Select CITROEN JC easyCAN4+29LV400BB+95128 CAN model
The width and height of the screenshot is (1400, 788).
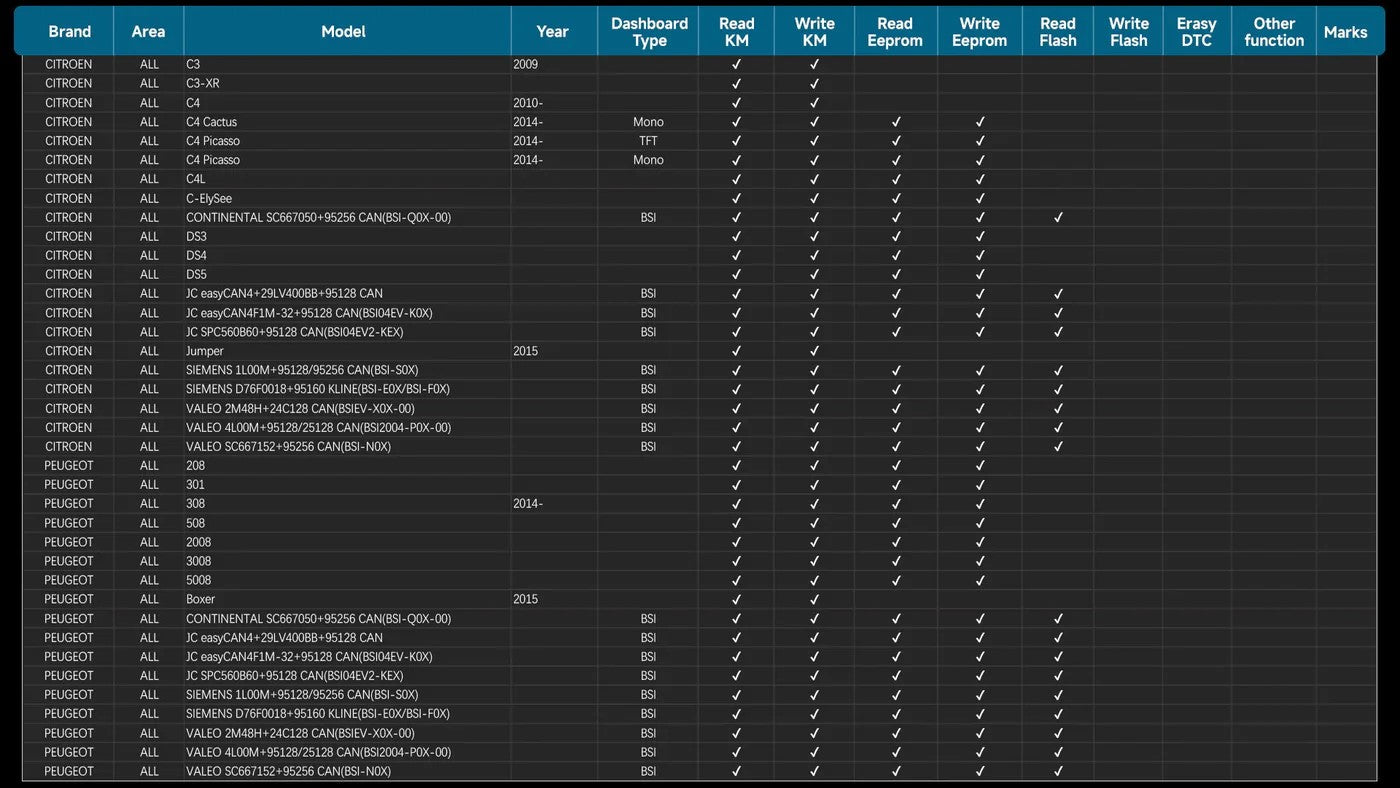(347, 294)
